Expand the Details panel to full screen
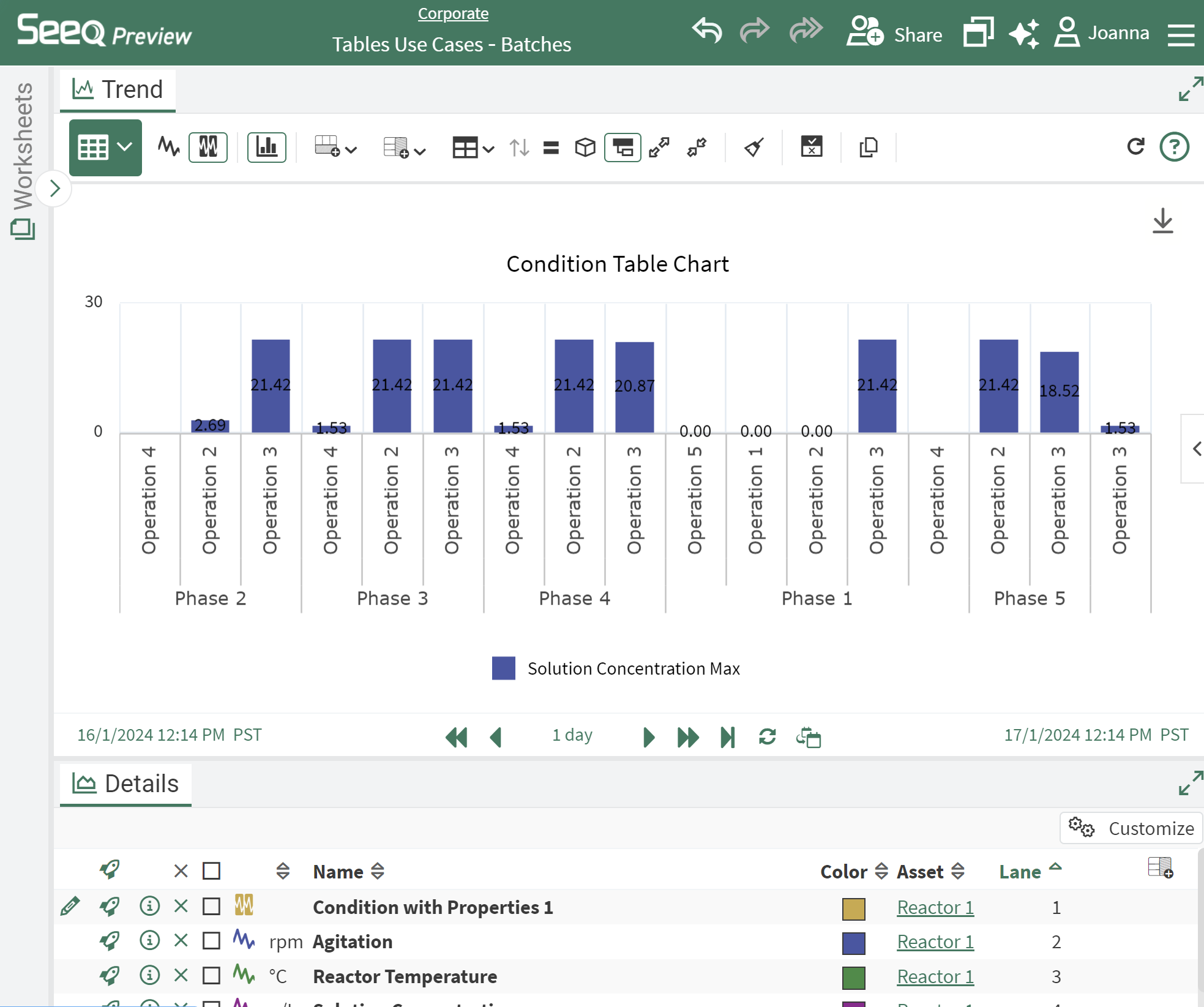1204x1007 pixels. click(1191, 783)
